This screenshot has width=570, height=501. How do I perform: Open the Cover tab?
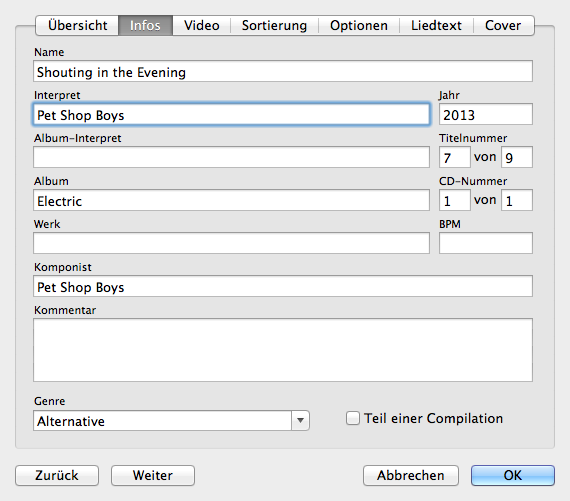pyautogui.click(x=503, y=25)
